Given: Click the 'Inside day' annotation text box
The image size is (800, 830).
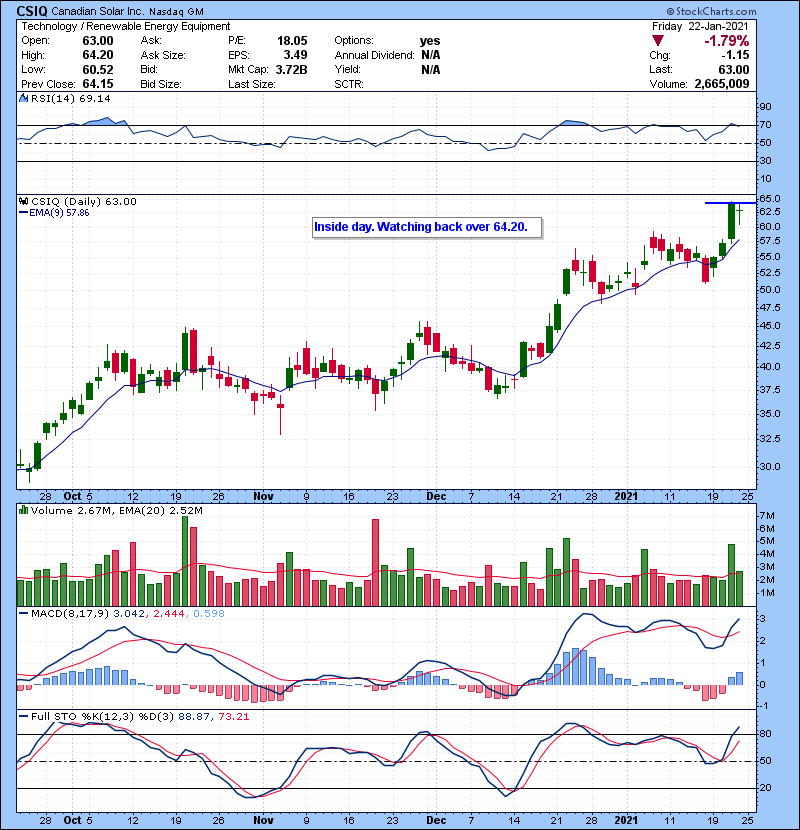Looking at the screenshot, I should (x=427, y=227).
